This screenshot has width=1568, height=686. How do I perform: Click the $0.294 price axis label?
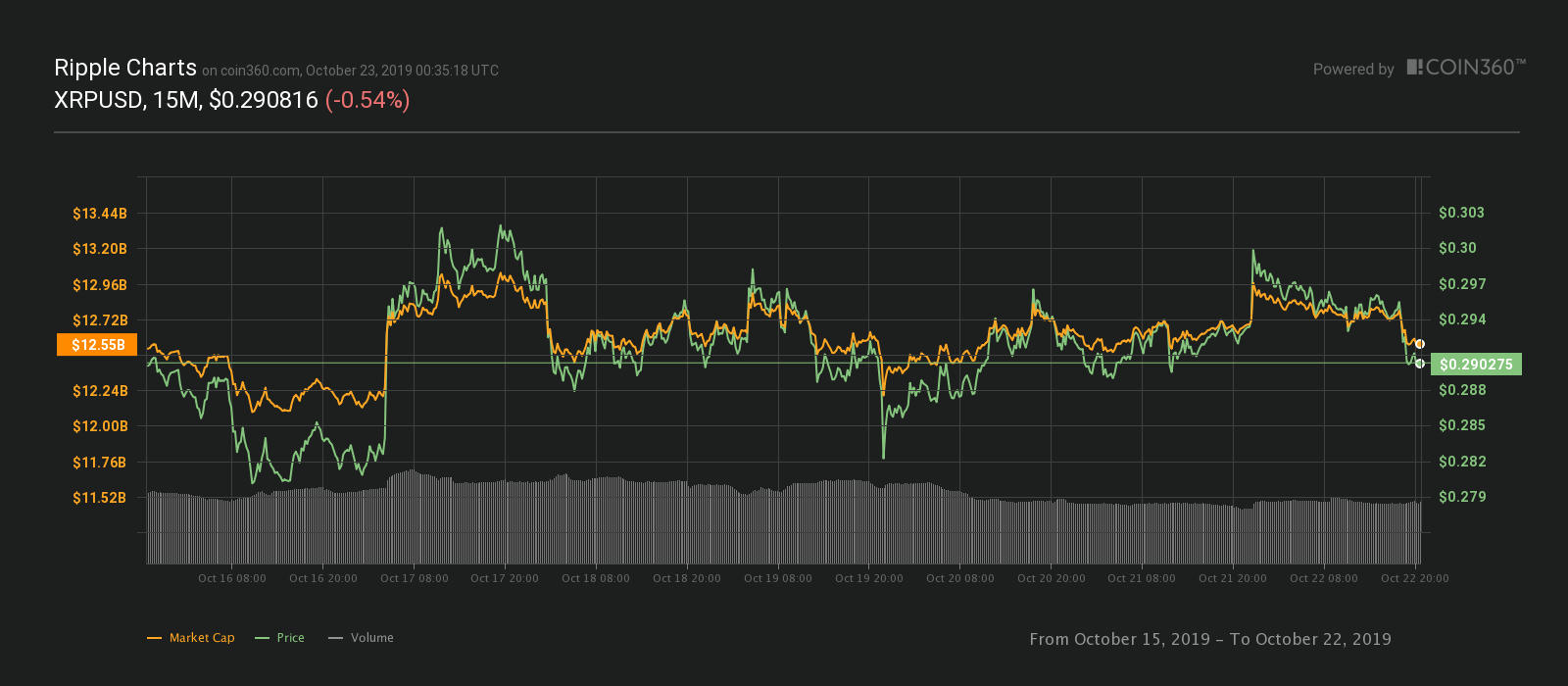click(x=1462, y=319)
